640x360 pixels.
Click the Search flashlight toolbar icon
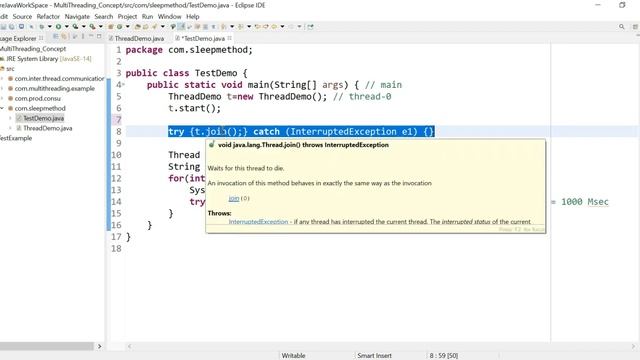pyautogui.click(x=154, y=27)
